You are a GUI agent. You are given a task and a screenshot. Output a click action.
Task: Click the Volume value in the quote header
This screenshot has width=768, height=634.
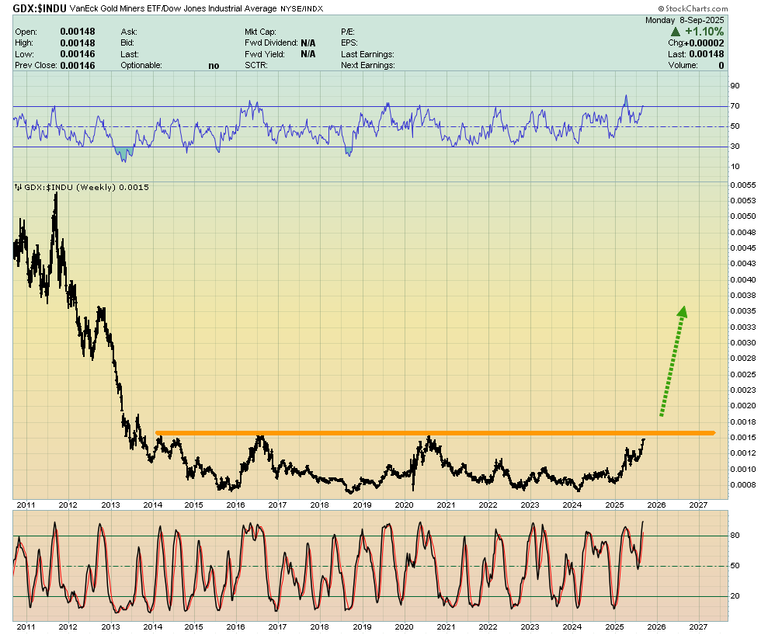point(720,65)
